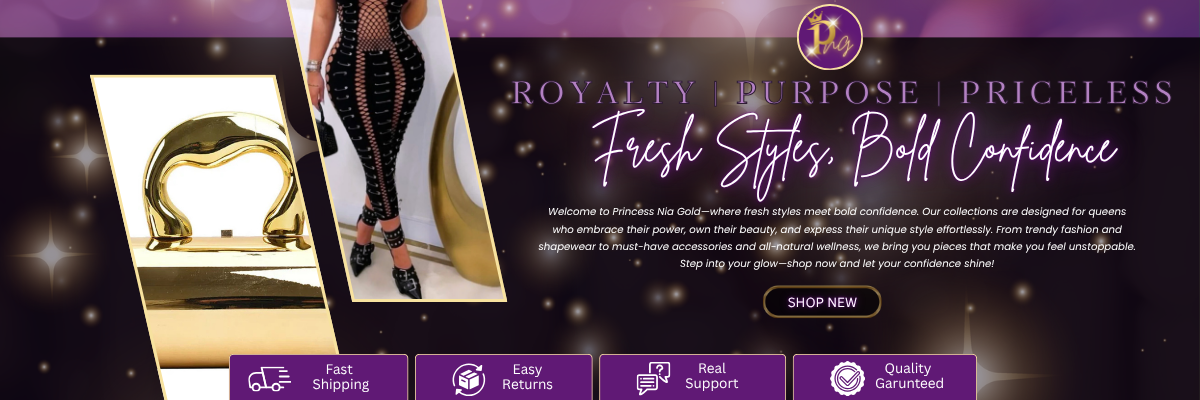Viewport: 1200px width, 400px height.
Task: Select the Quality Garunteed label
Action: coord(908,377)
